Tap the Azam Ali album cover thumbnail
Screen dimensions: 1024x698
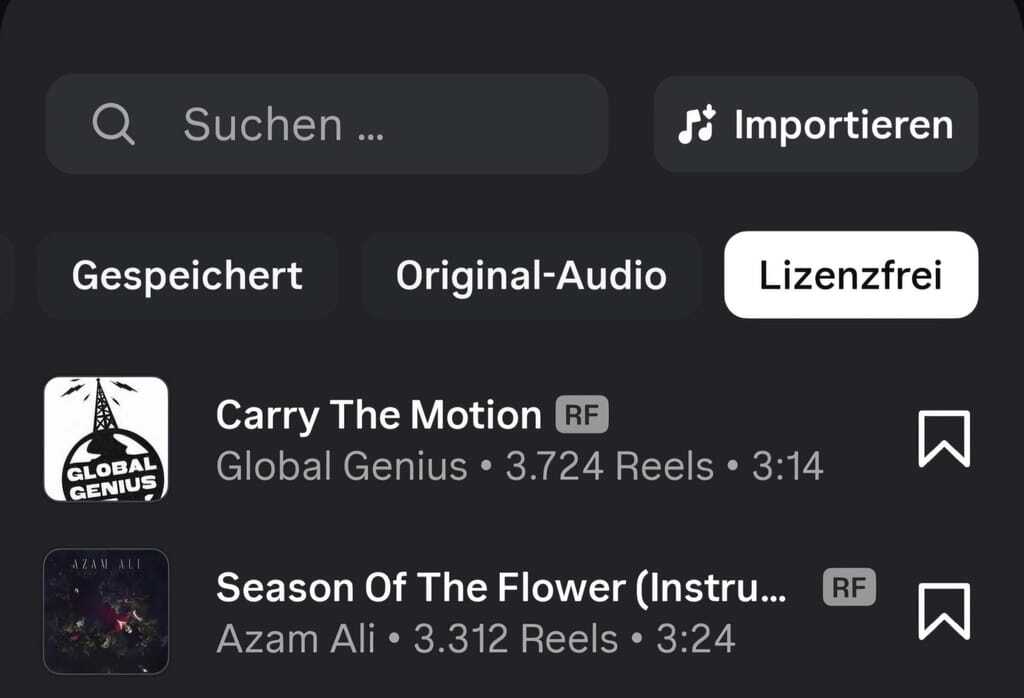pos(106,611)
